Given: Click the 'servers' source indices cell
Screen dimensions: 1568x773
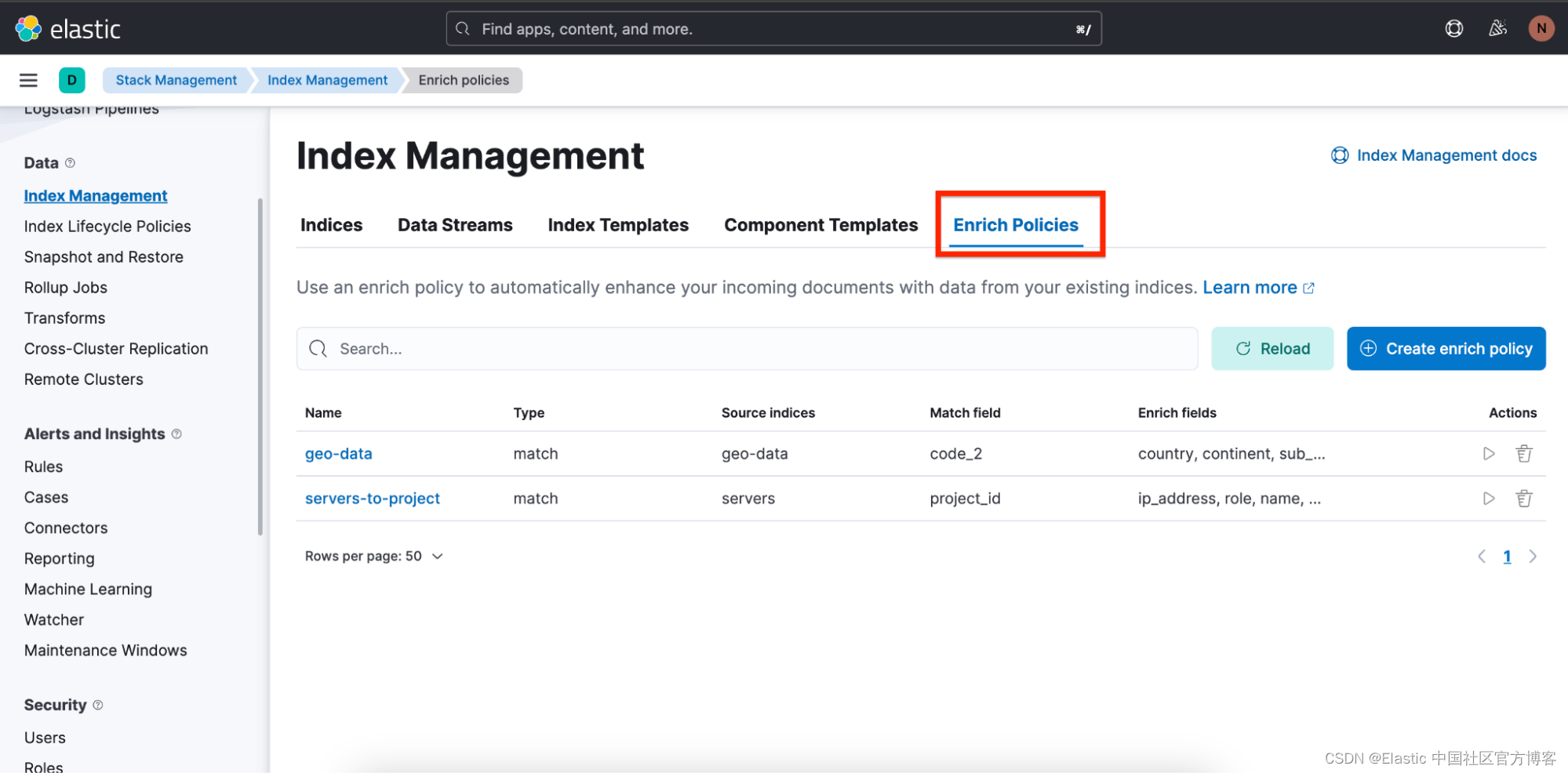Looking at the screenshot, I should (x=748, y=499).
